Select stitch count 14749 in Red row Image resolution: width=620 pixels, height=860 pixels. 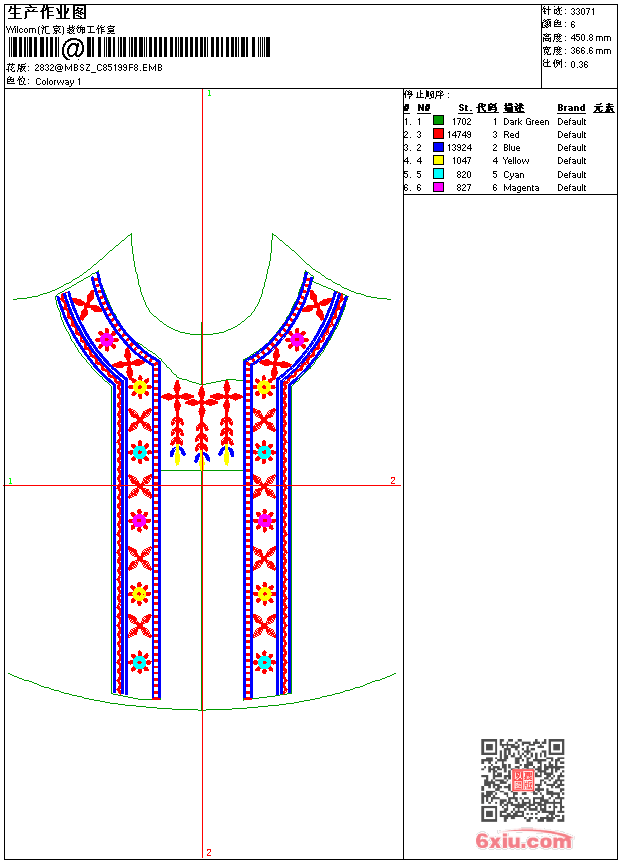[x=459, y=135]
